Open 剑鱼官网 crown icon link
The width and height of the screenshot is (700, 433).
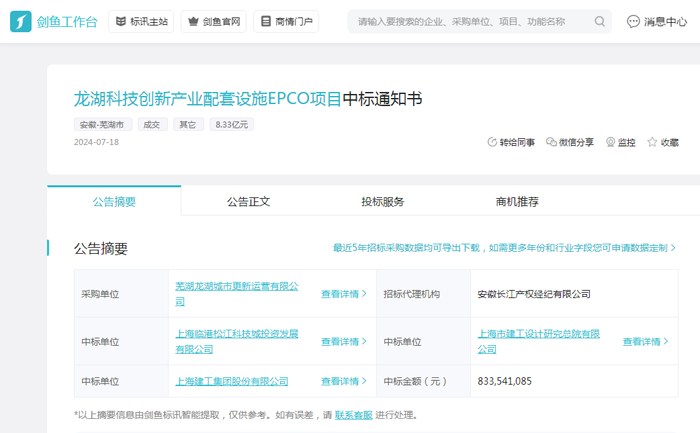tap(213, 21)
